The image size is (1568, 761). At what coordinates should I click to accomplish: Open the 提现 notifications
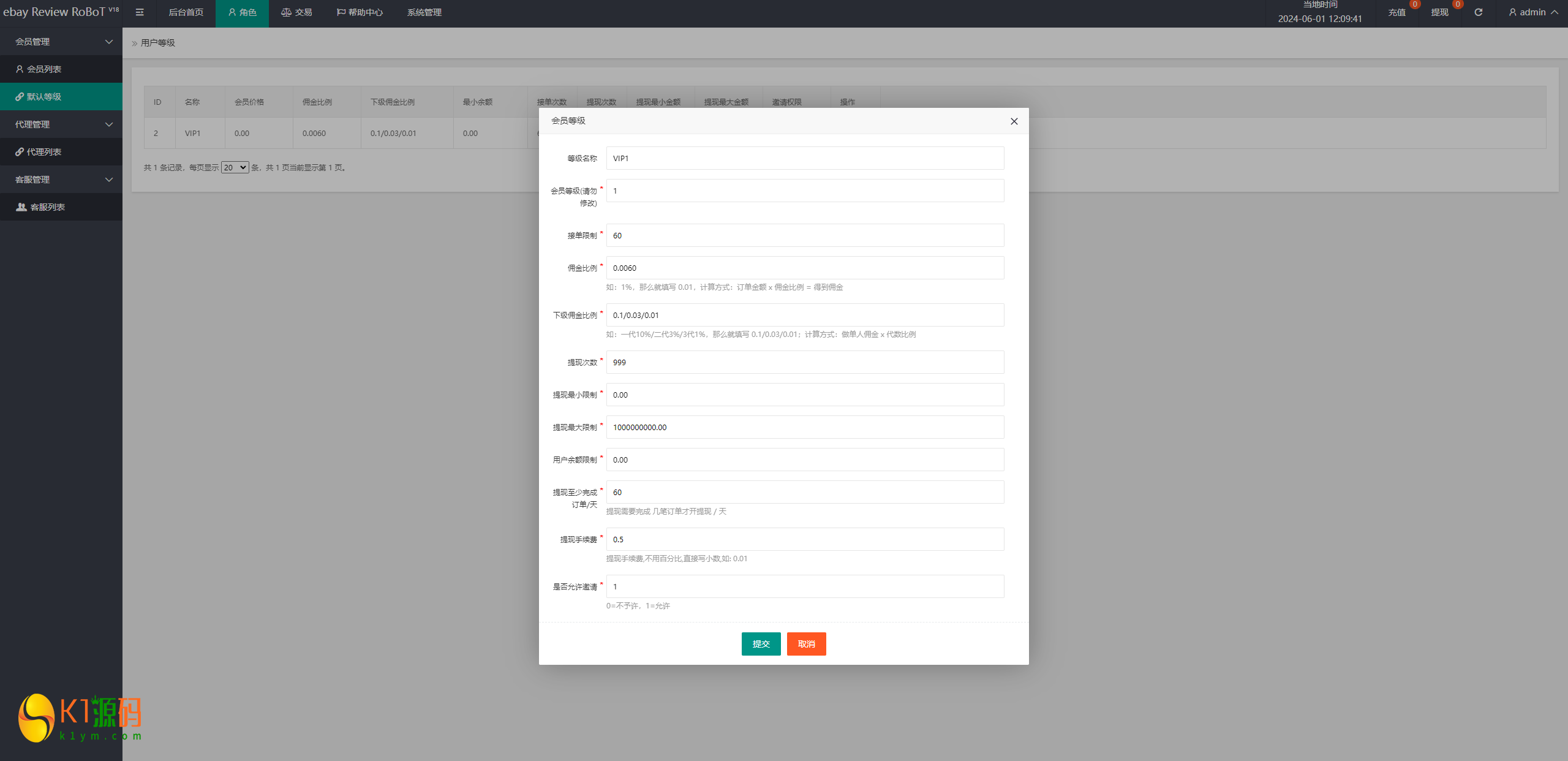[1439, 12]
